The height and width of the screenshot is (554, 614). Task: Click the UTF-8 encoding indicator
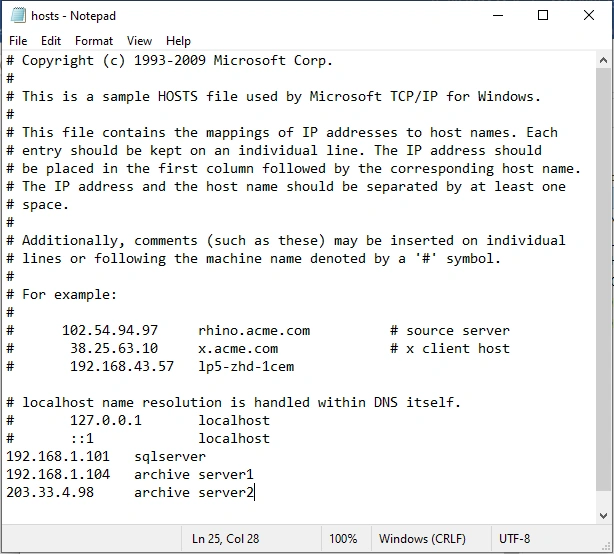tap(514, 539)
